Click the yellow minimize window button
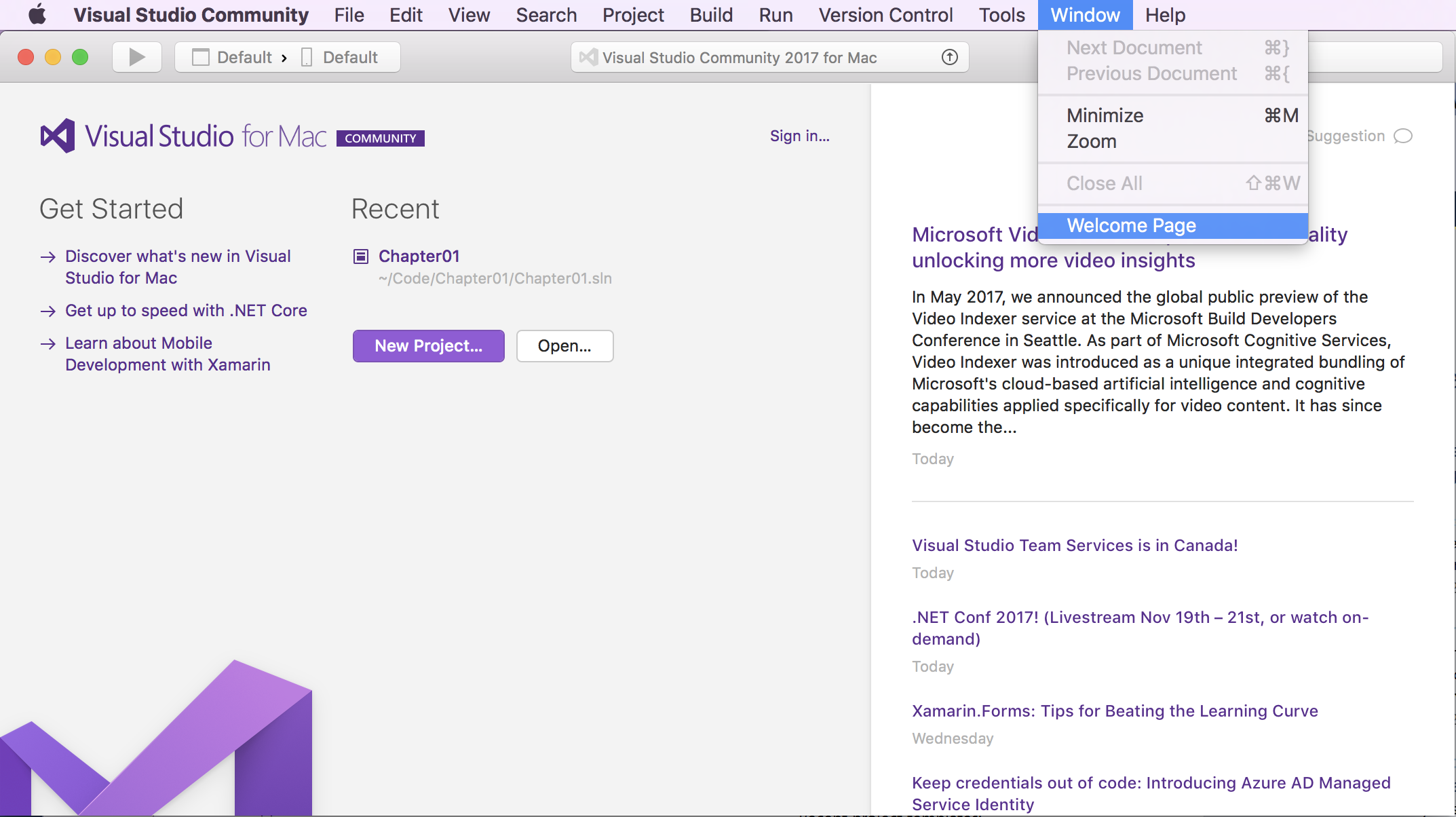Image resolution: width=1456 pixels, height=817 pixels. [x=53, y=57]
